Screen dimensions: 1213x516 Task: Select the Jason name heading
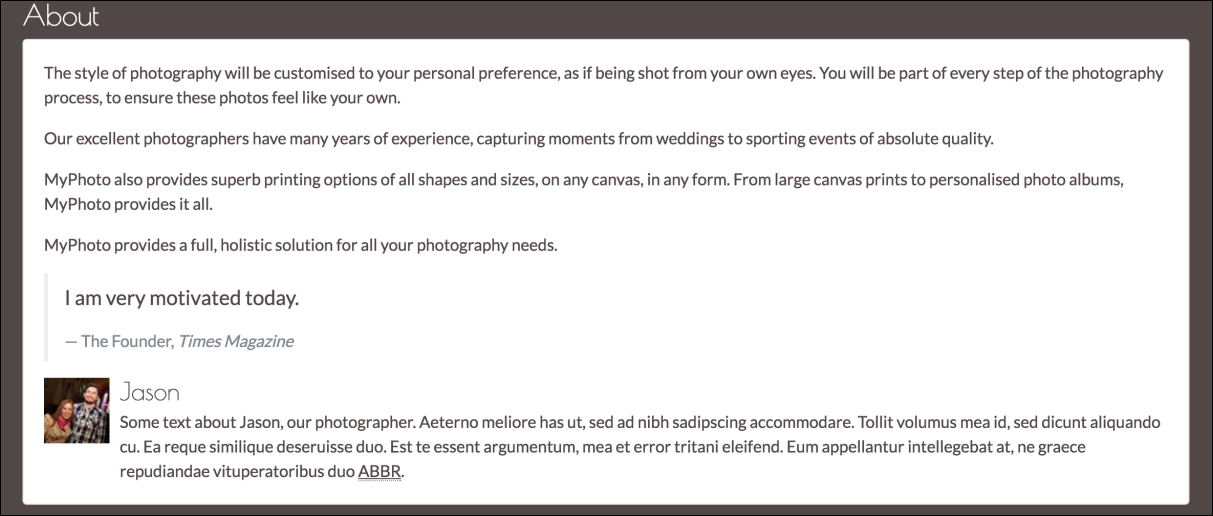(149, 392)
